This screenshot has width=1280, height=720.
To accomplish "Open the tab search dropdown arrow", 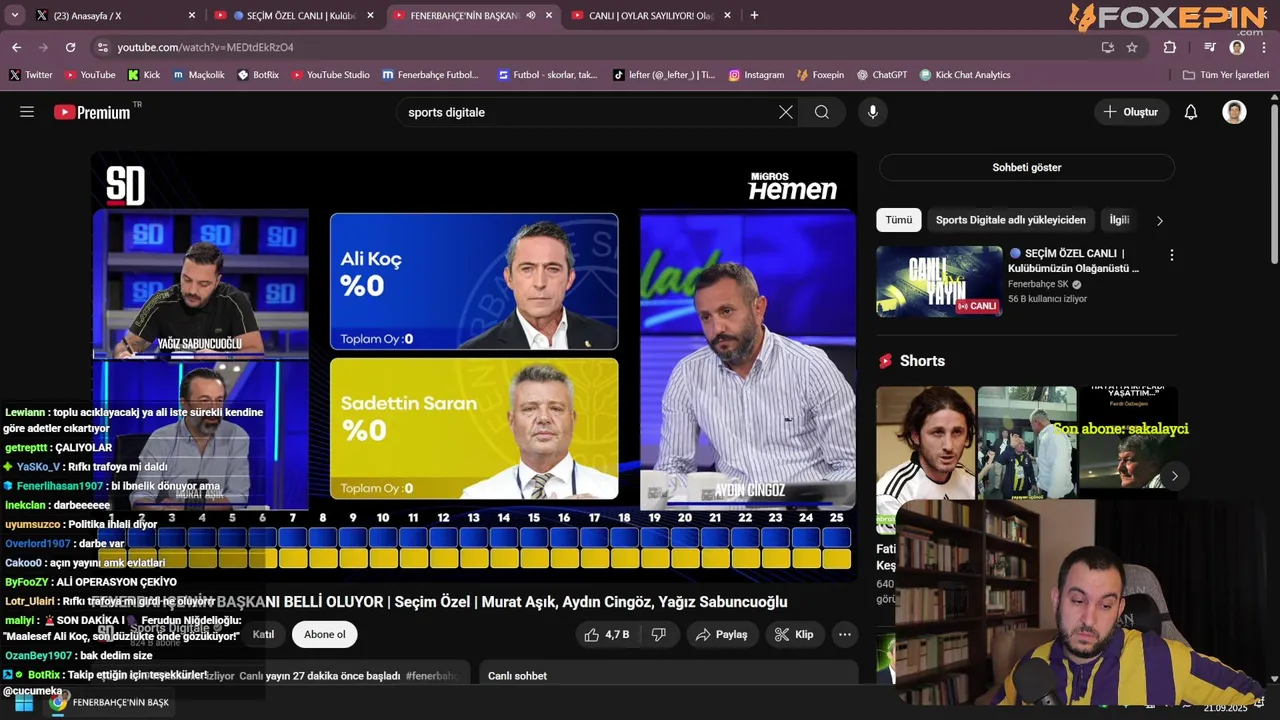I will coord(15,15).
